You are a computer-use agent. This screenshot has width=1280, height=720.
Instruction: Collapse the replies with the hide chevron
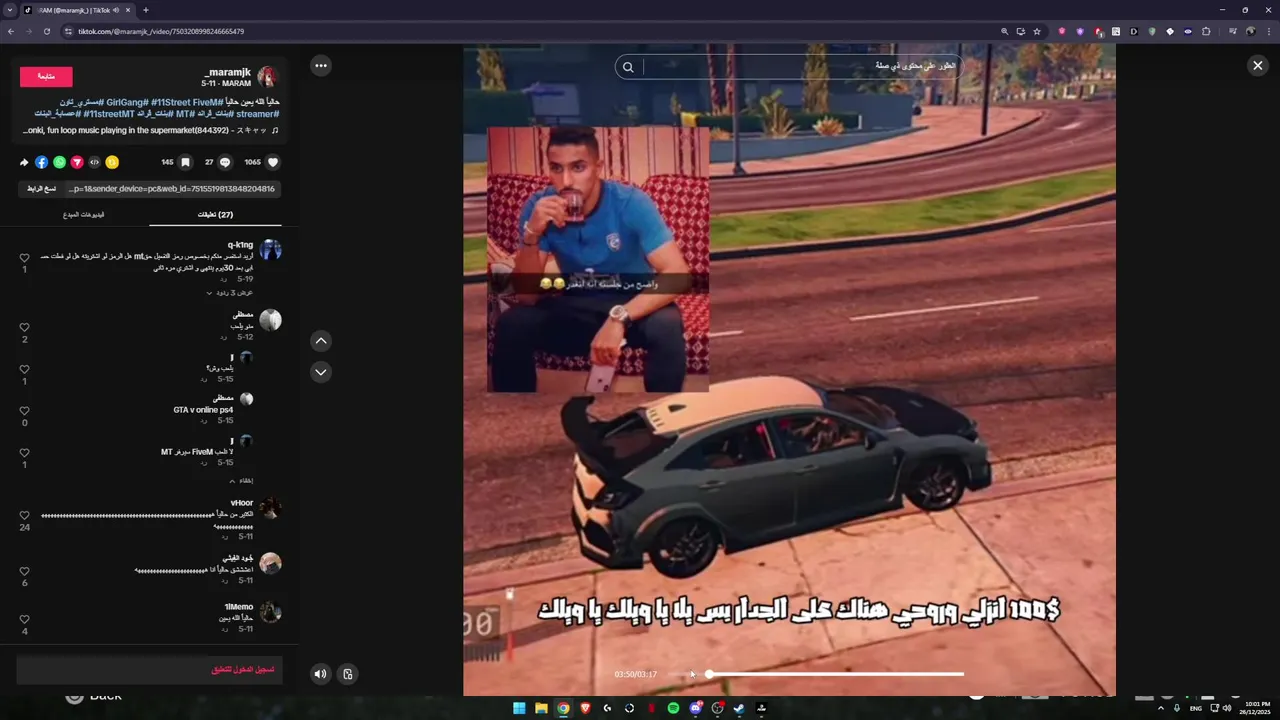pos(240,481)
